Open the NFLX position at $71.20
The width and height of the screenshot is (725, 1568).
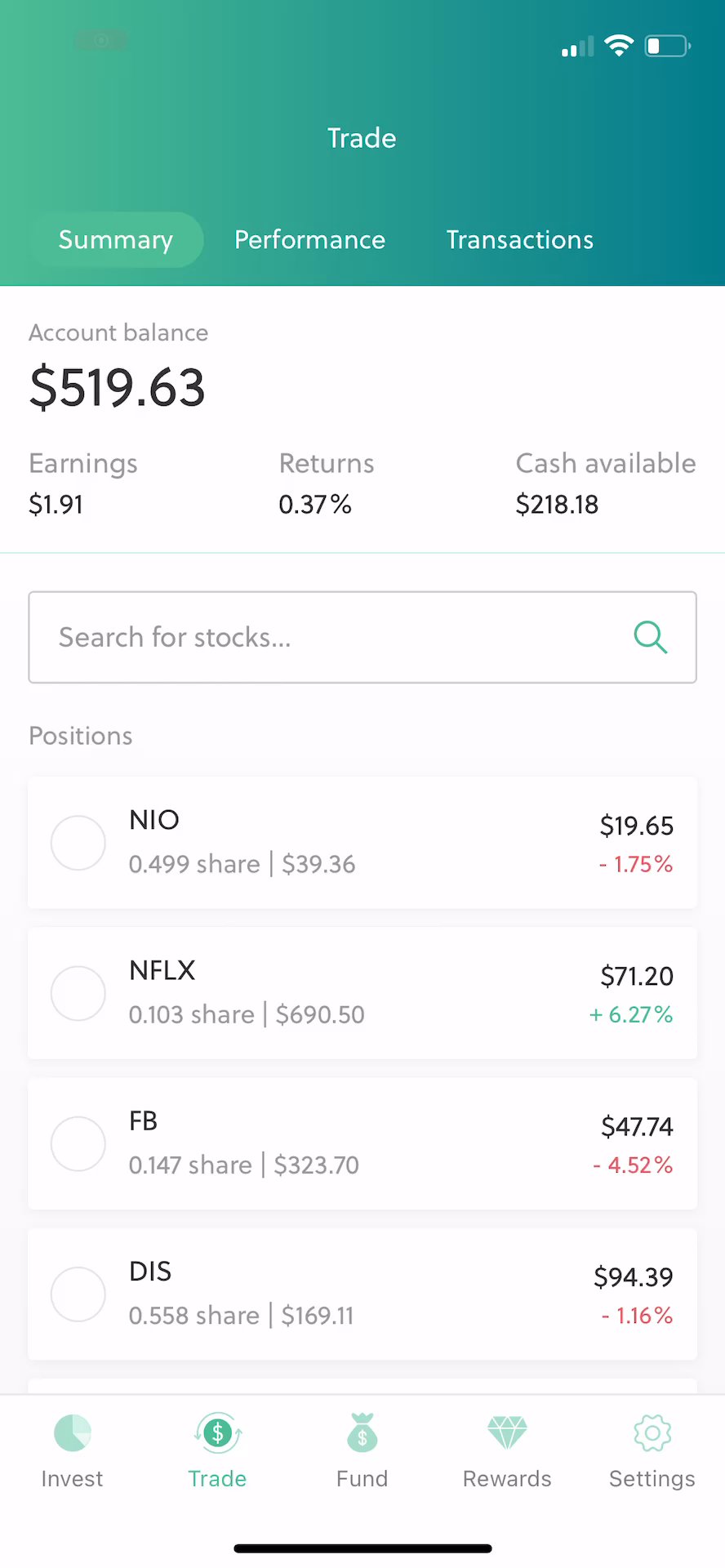pos(362,993)
